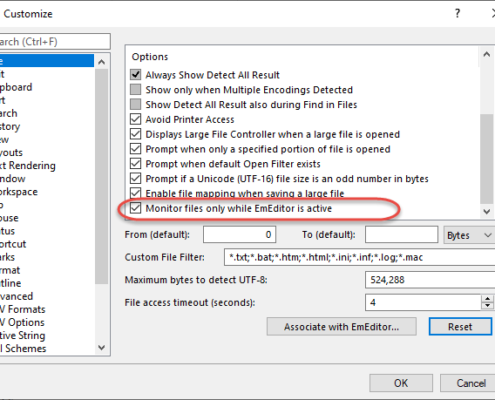
Task: Toggle Monitor files only while EmEditor is active
Action: 135,208
